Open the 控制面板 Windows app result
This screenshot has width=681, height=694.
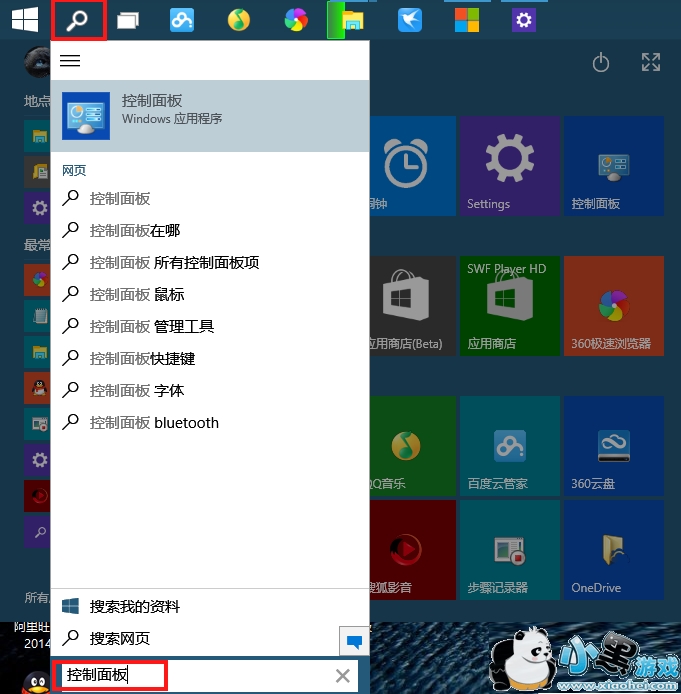tap(210, 116)
